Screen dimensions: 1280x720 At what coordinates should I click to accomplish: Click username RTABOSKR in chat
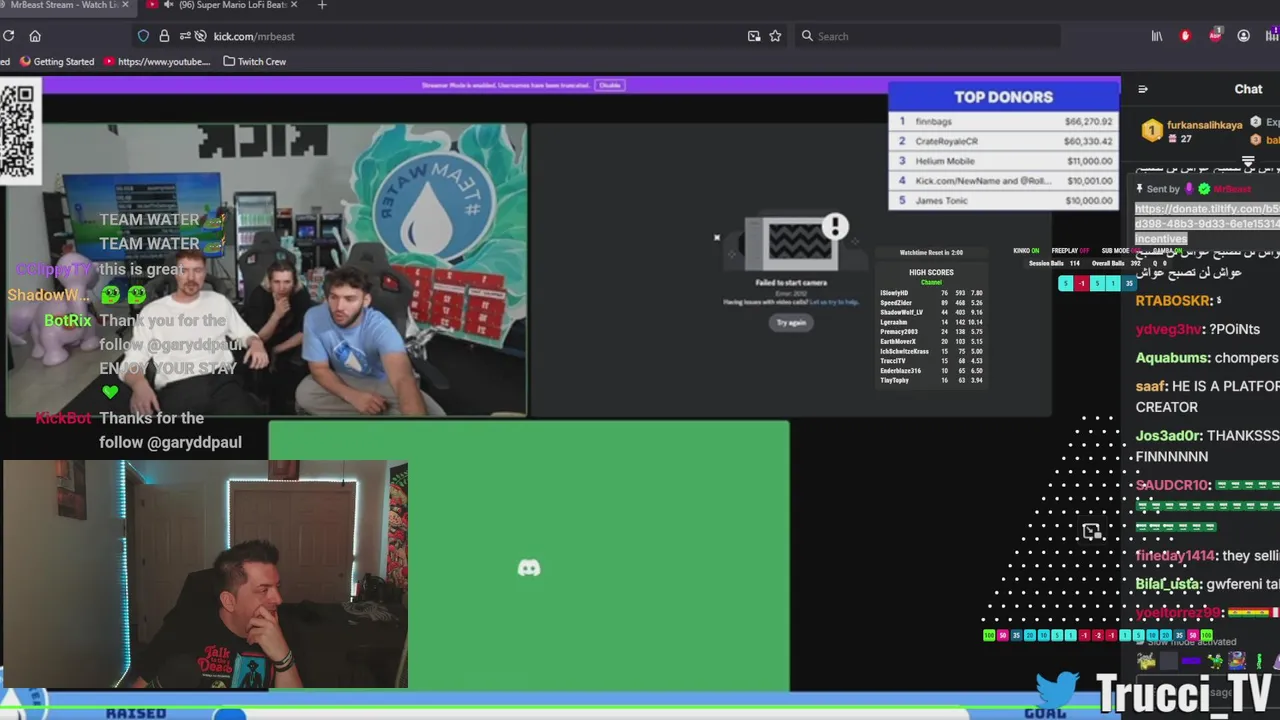click(x=1174, y=301)
